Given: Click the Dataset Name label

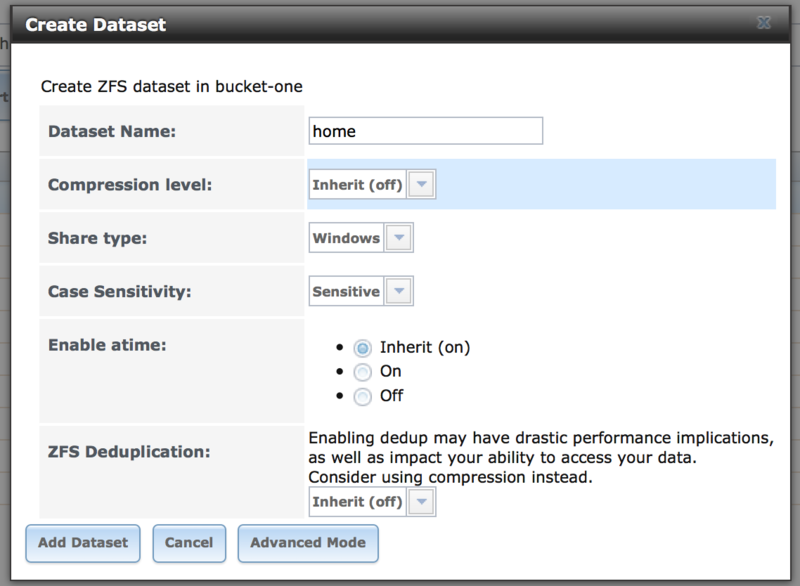Looking at the screenshot, I should [112, 131].
